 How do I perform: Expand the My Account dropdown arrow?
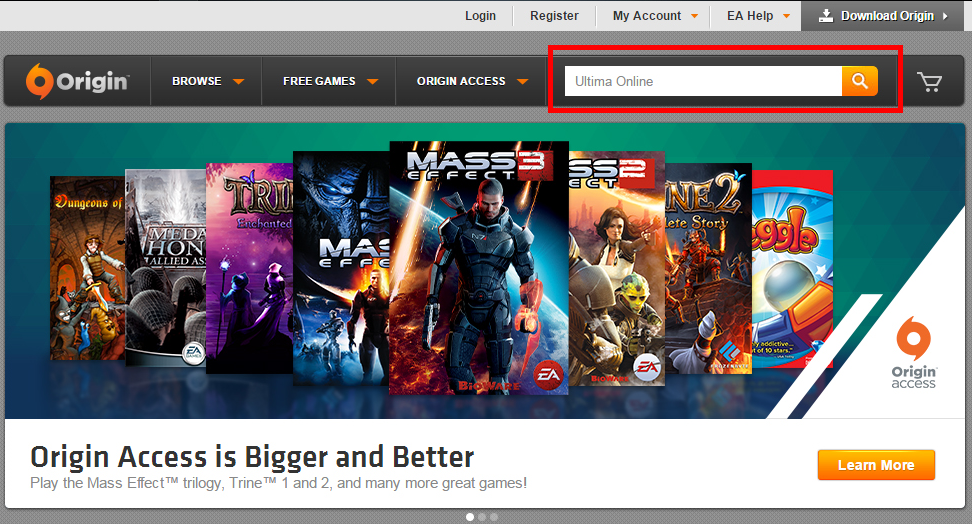point(694,16)
